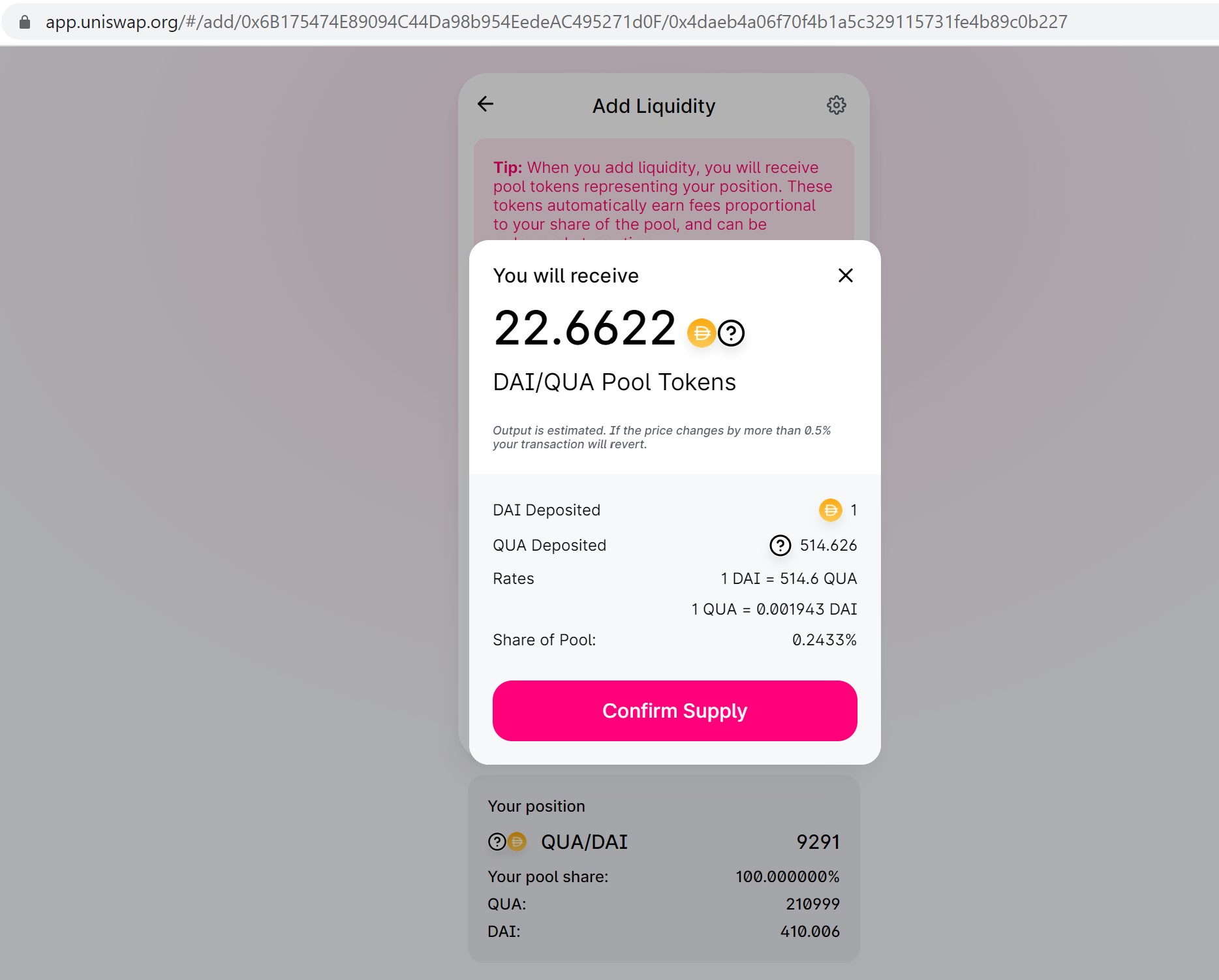
Task: Click the back arrow on Add Liquidity
Action: click(486, 104)
